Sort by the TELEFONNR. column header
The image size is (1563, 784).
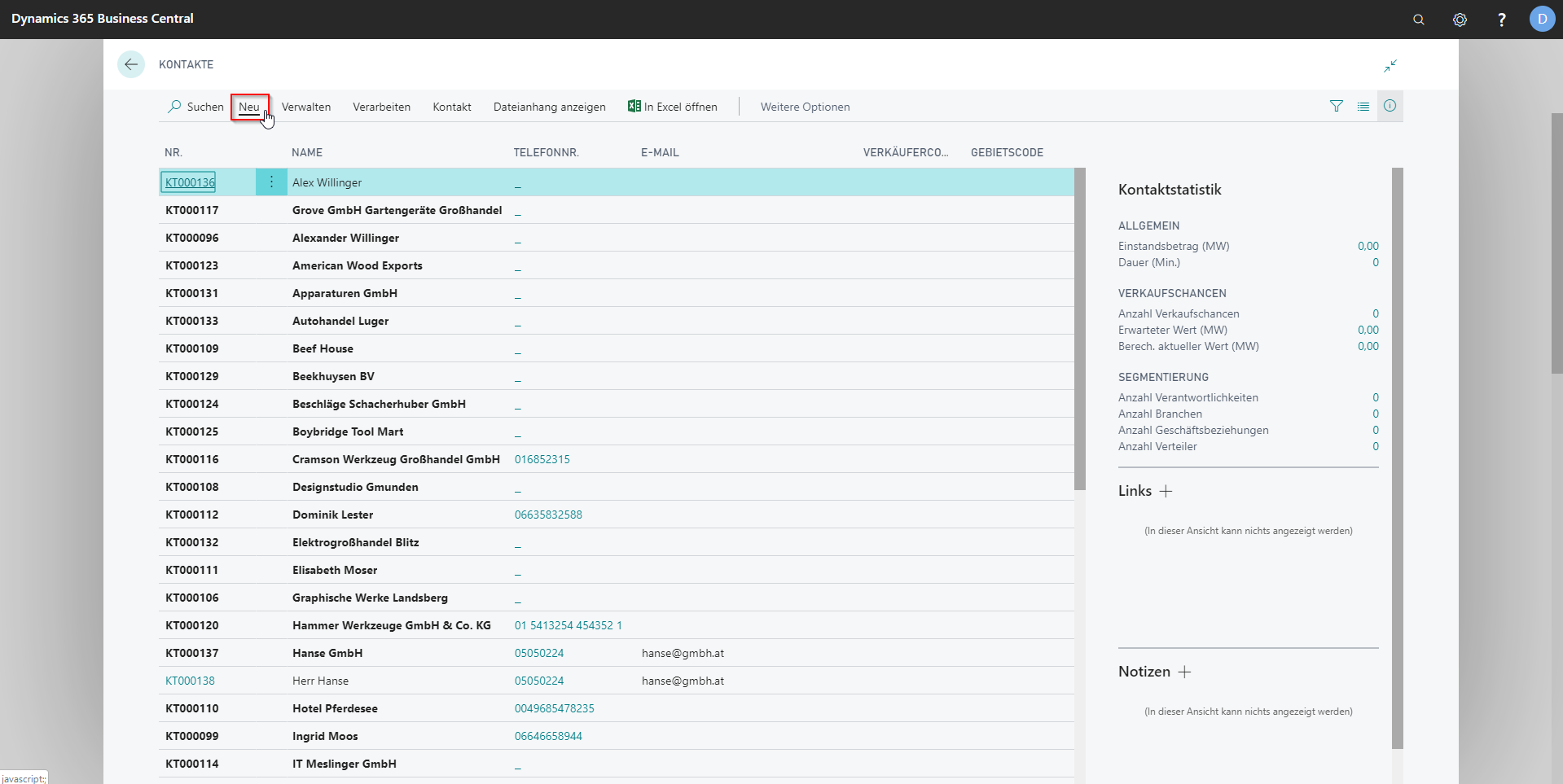point(546,152)
